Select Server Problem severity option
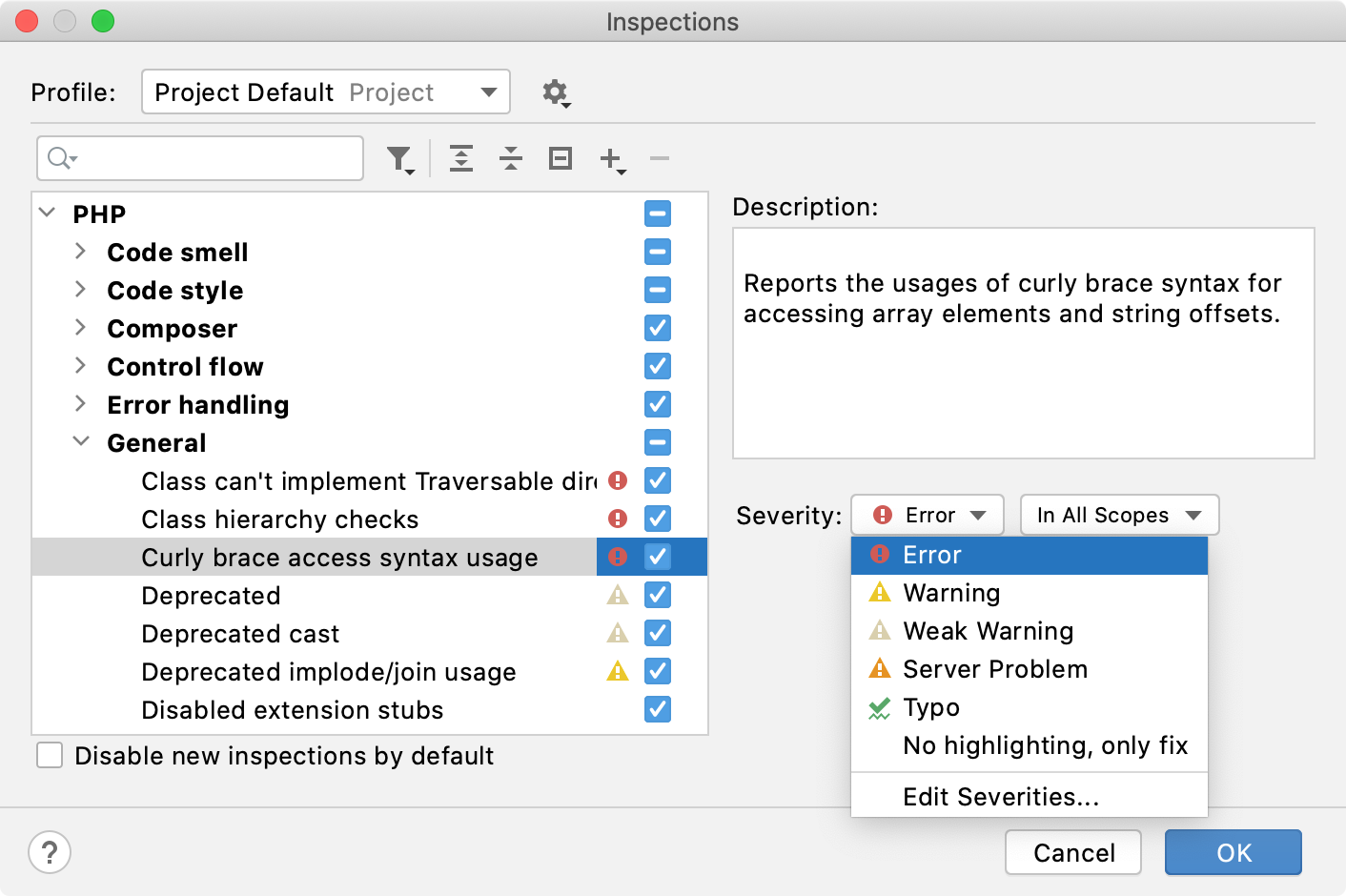 coord(1030,670)
